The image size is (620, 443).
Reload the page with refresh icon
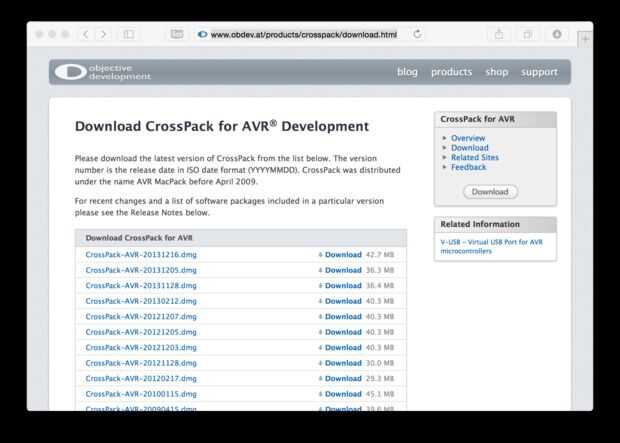pos(418,34)
